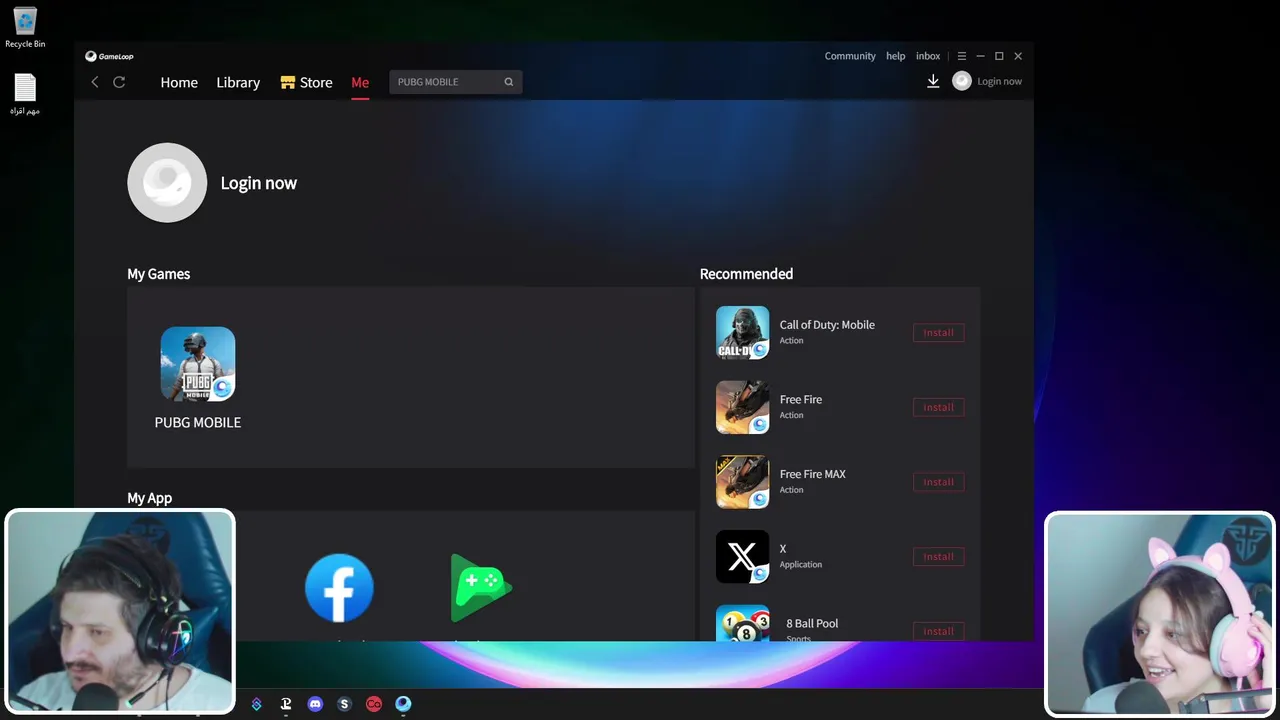Click the Call of Duty: Mobile title
1280x720 pixels.
pos(827,325)
